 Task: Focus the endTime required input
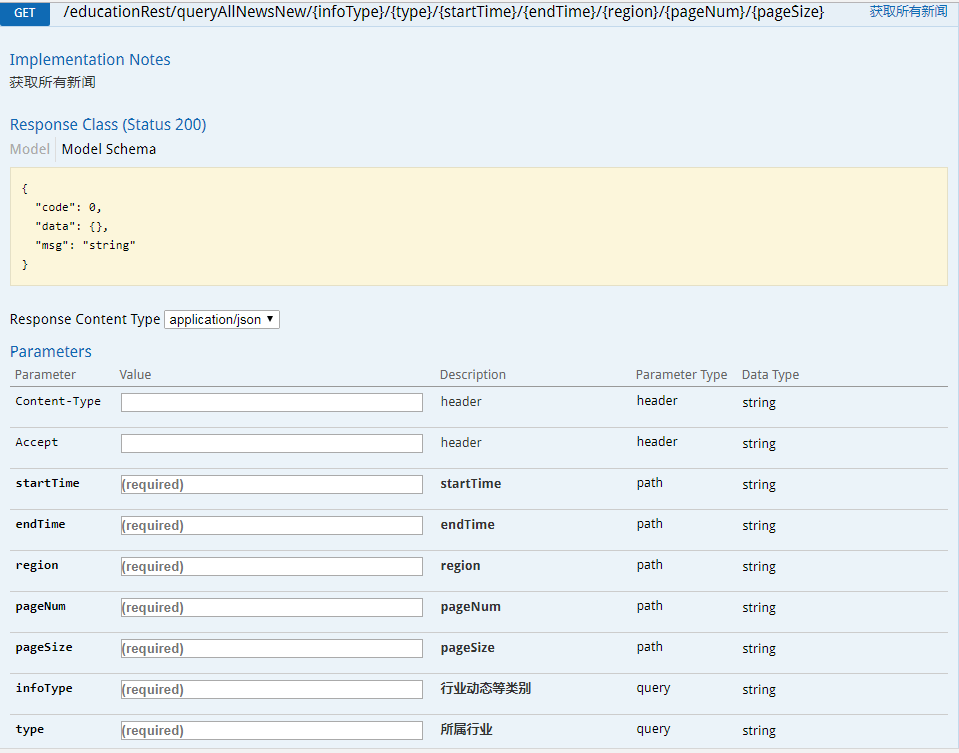coord(272,525)
